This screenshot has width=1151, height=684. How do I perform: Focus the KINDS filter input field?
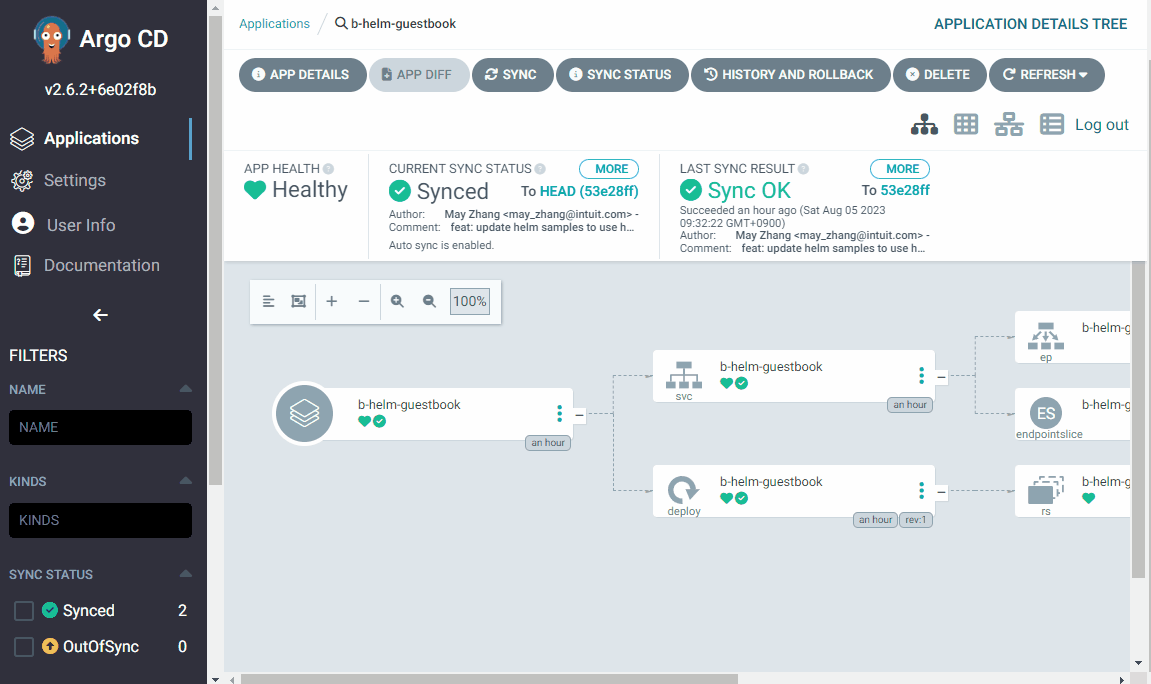tap(100, 520)
